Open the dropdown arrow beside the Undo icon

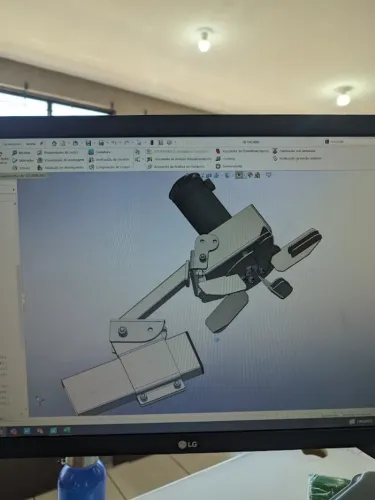120,144
